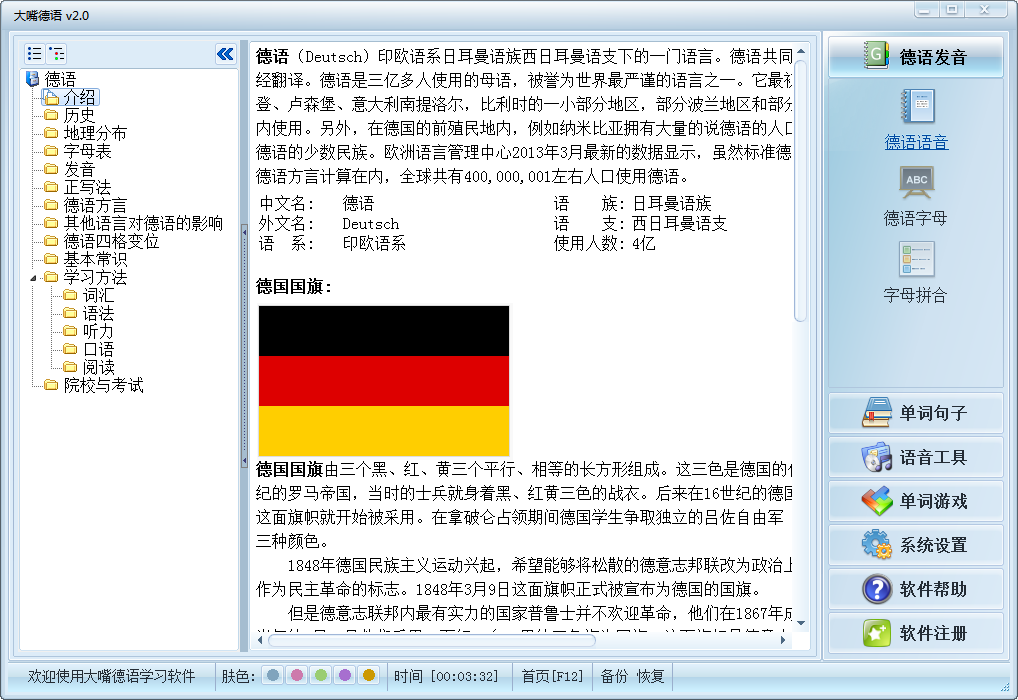Click the German flag image
This screenshot has width=1018, height=700.
coord(384,381)
